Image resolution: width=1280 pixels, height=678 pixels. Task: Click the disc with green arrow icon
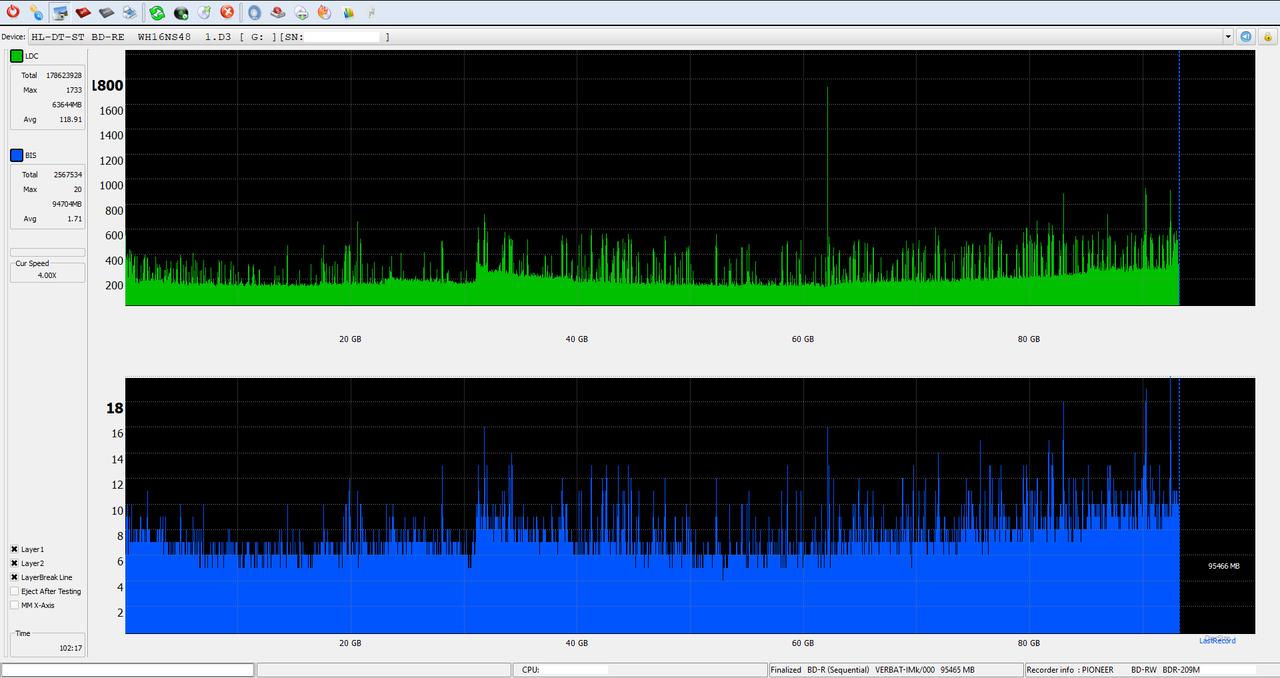click(204, 12)
